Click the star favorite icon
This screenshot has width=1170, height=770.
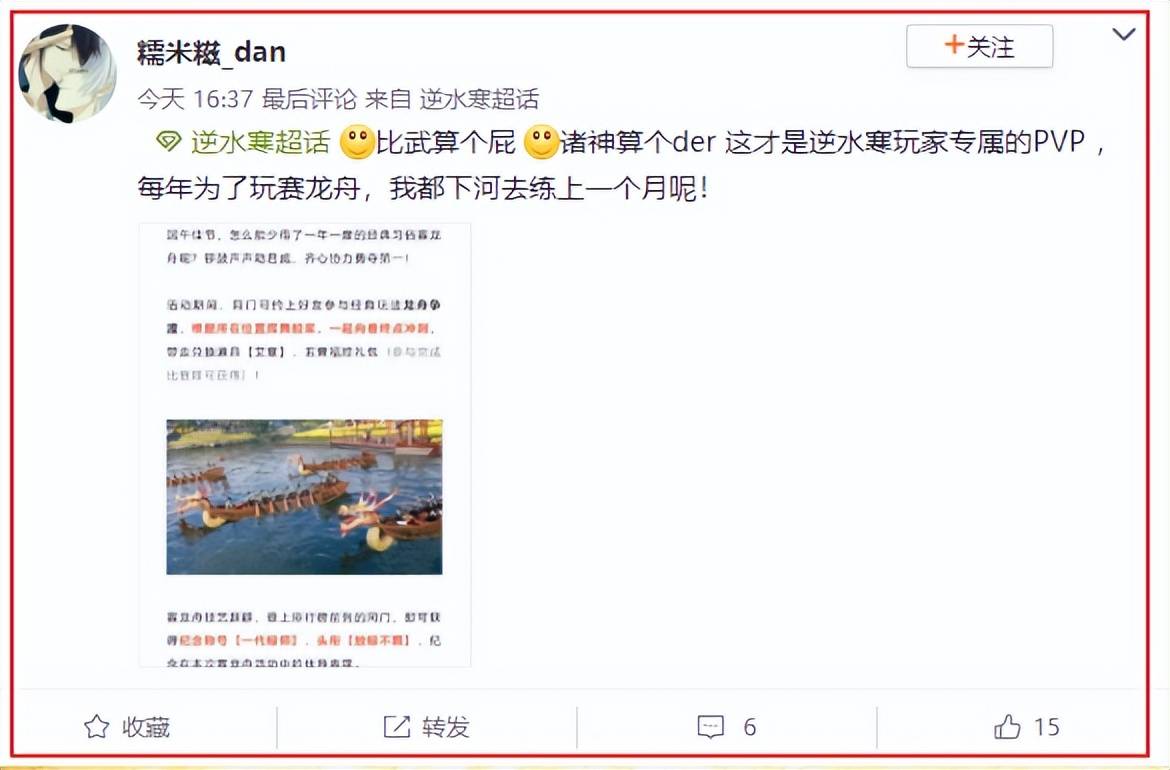(x=96, y=726)
